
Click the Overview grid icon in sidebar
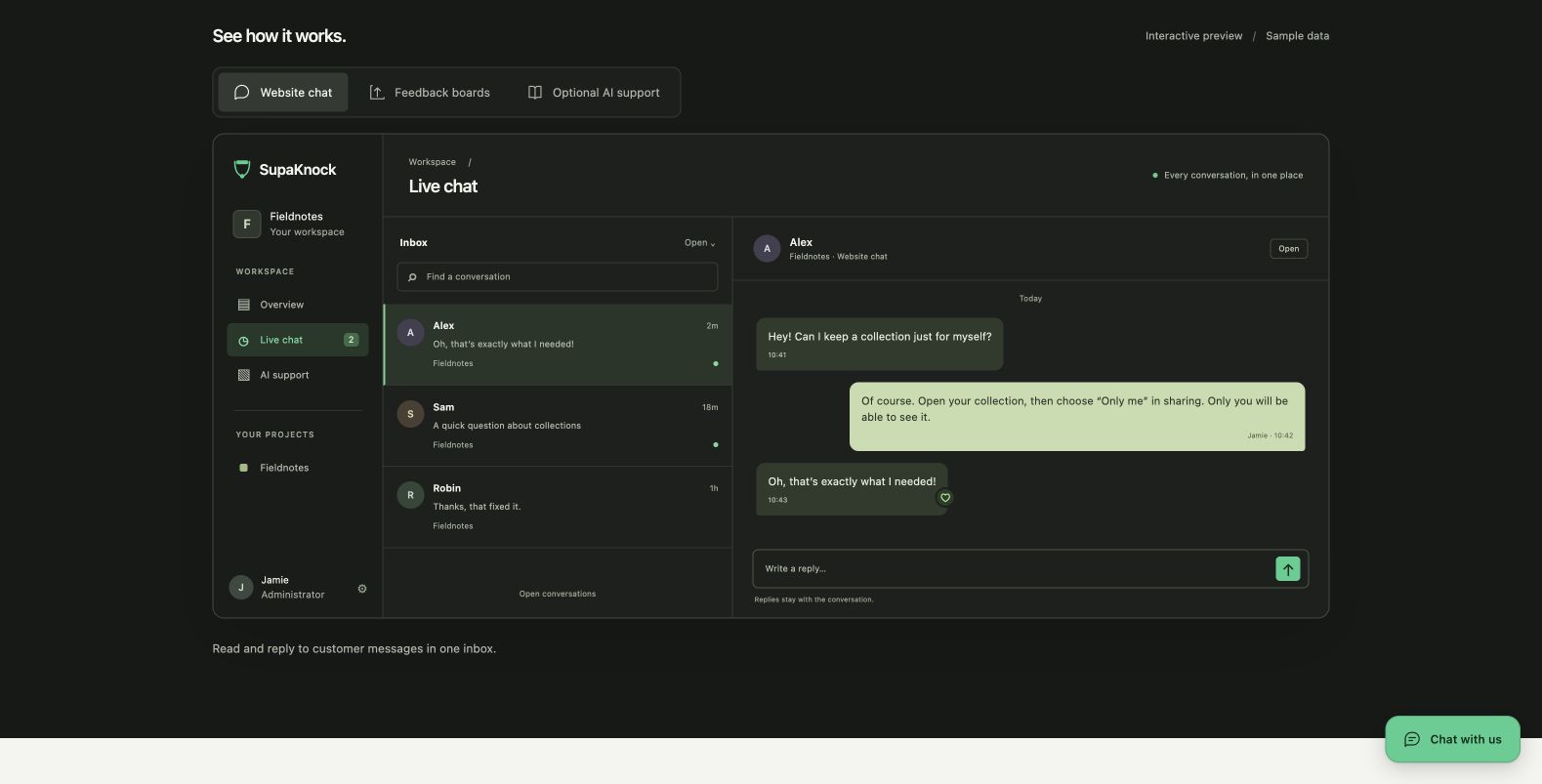244,305
